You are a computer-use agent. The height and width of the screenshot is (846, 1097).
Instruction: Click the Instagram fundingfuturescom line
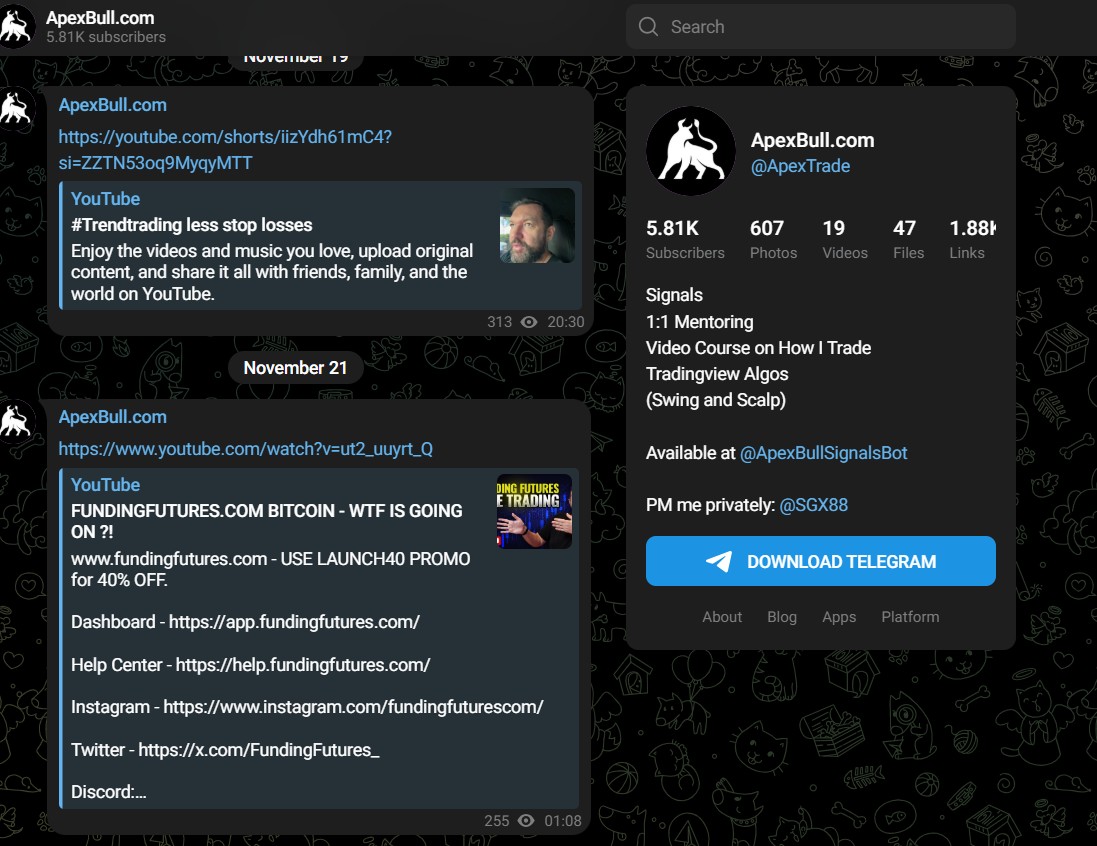307,707
